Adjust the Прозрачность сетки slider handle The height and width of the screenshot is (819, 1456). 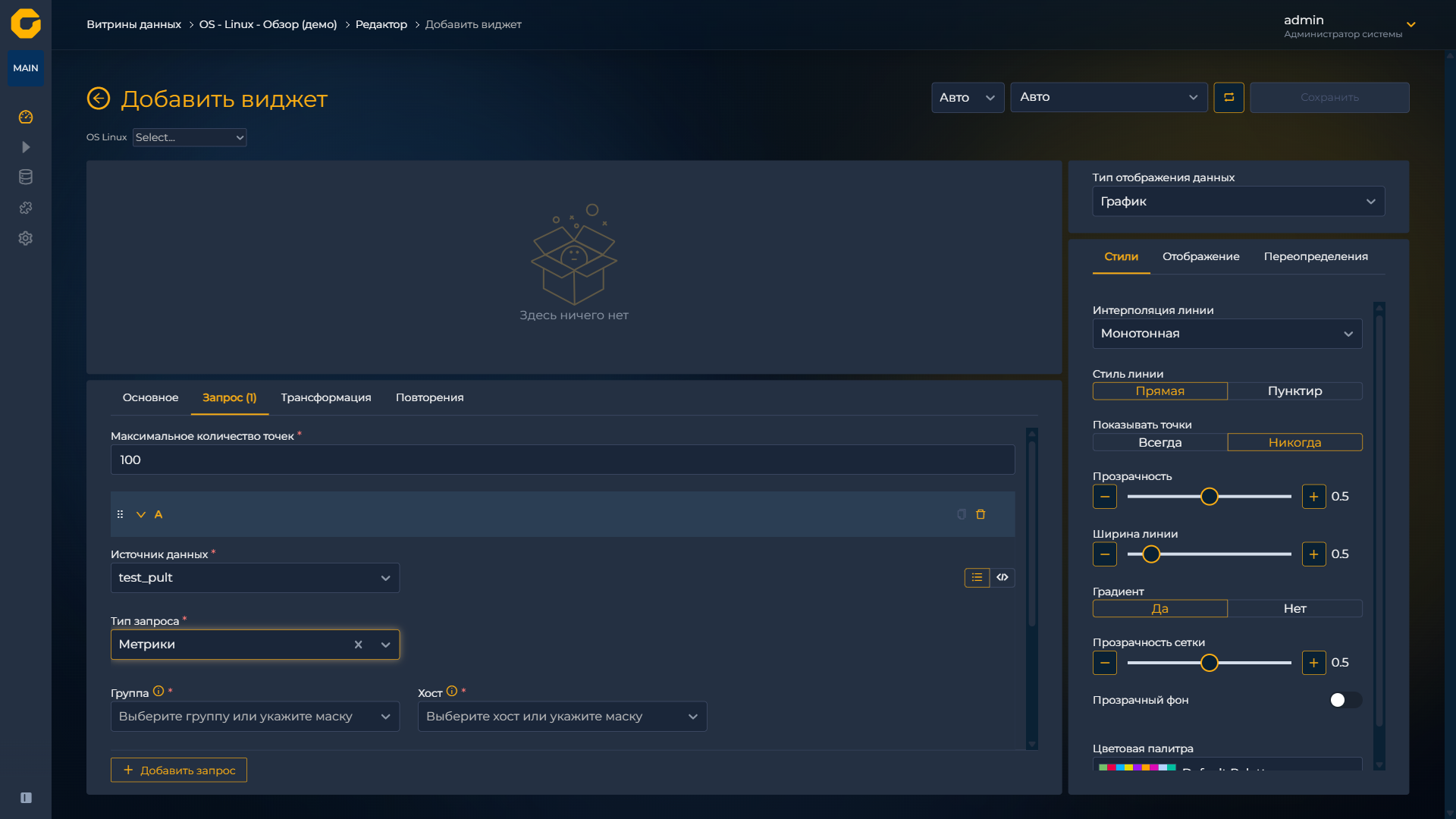point(1210,663)
